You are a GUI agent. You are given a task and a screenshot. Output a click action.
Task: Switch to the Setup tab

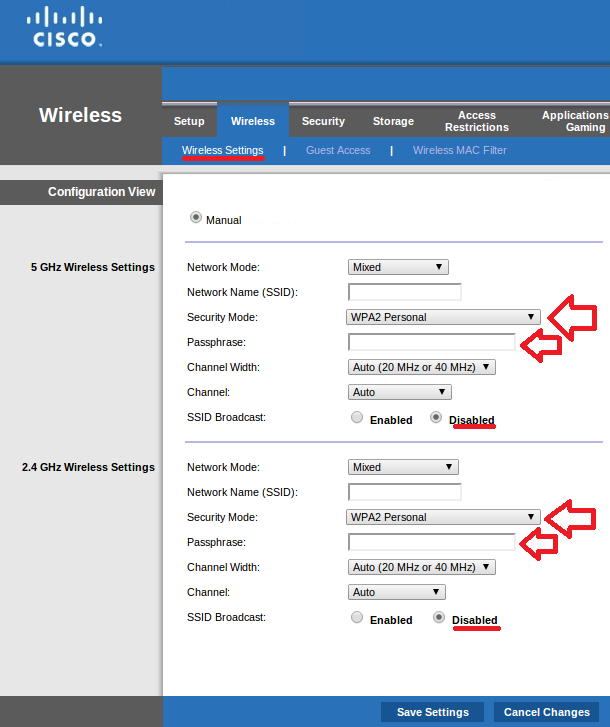[189, 121]
